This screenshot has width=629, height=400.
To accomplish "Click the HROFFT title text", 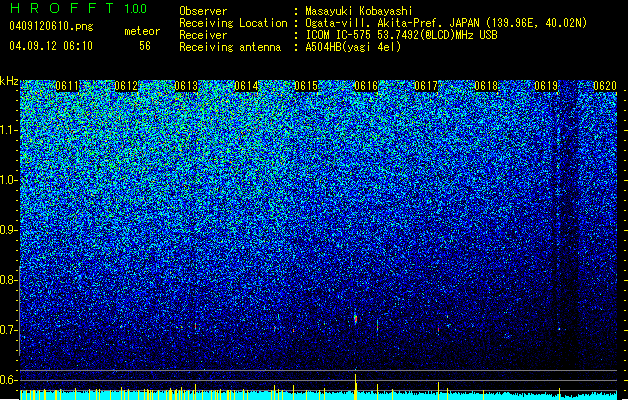I will [63, 8].
